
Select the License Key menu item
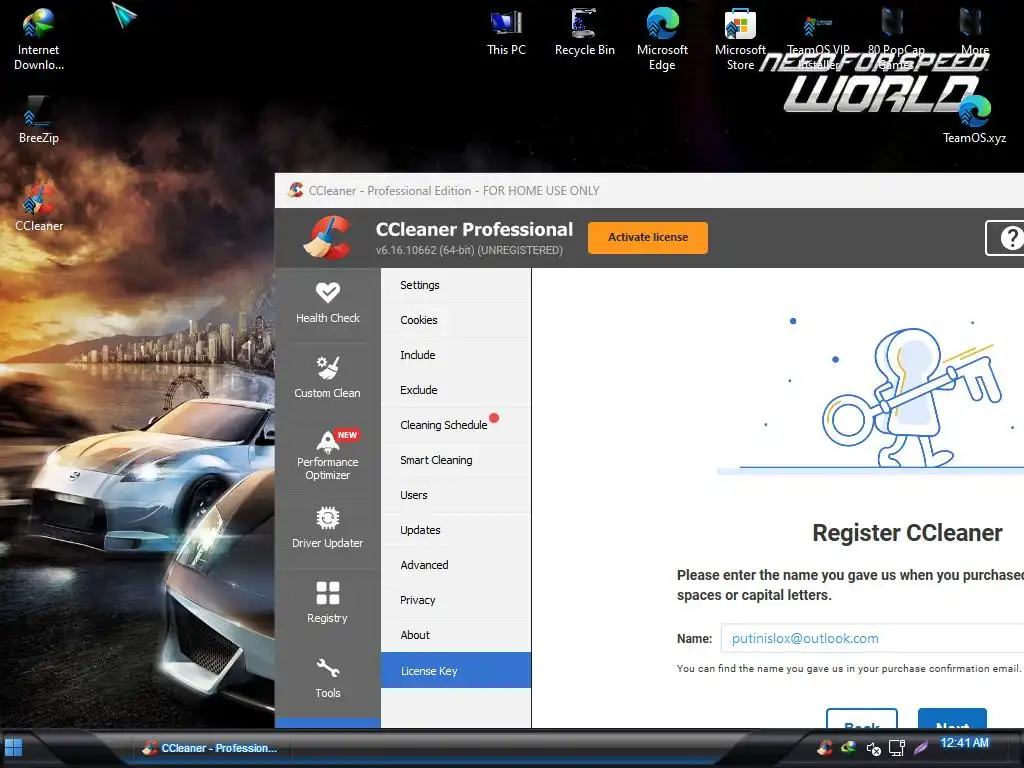tap(456, 670)
